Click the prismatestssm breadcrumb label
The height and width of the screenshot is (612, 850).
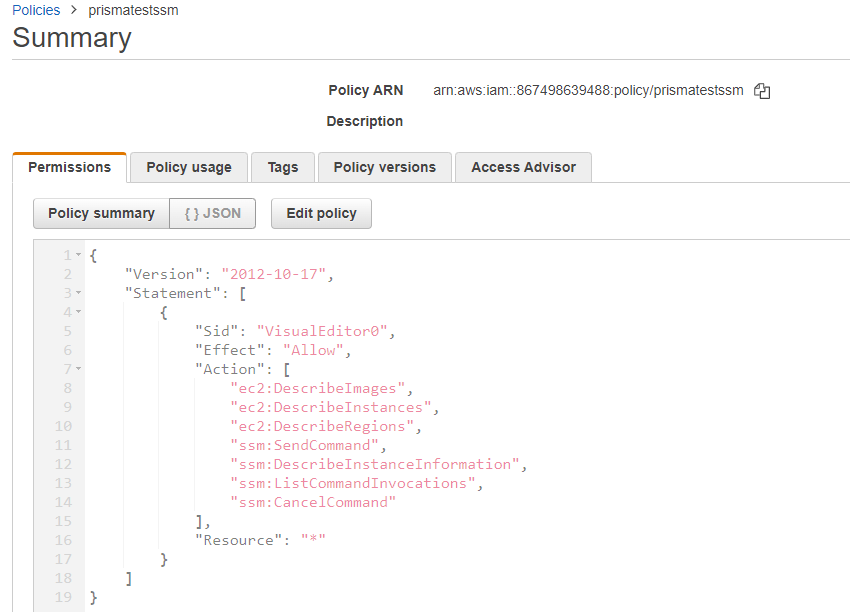[133, 10]
